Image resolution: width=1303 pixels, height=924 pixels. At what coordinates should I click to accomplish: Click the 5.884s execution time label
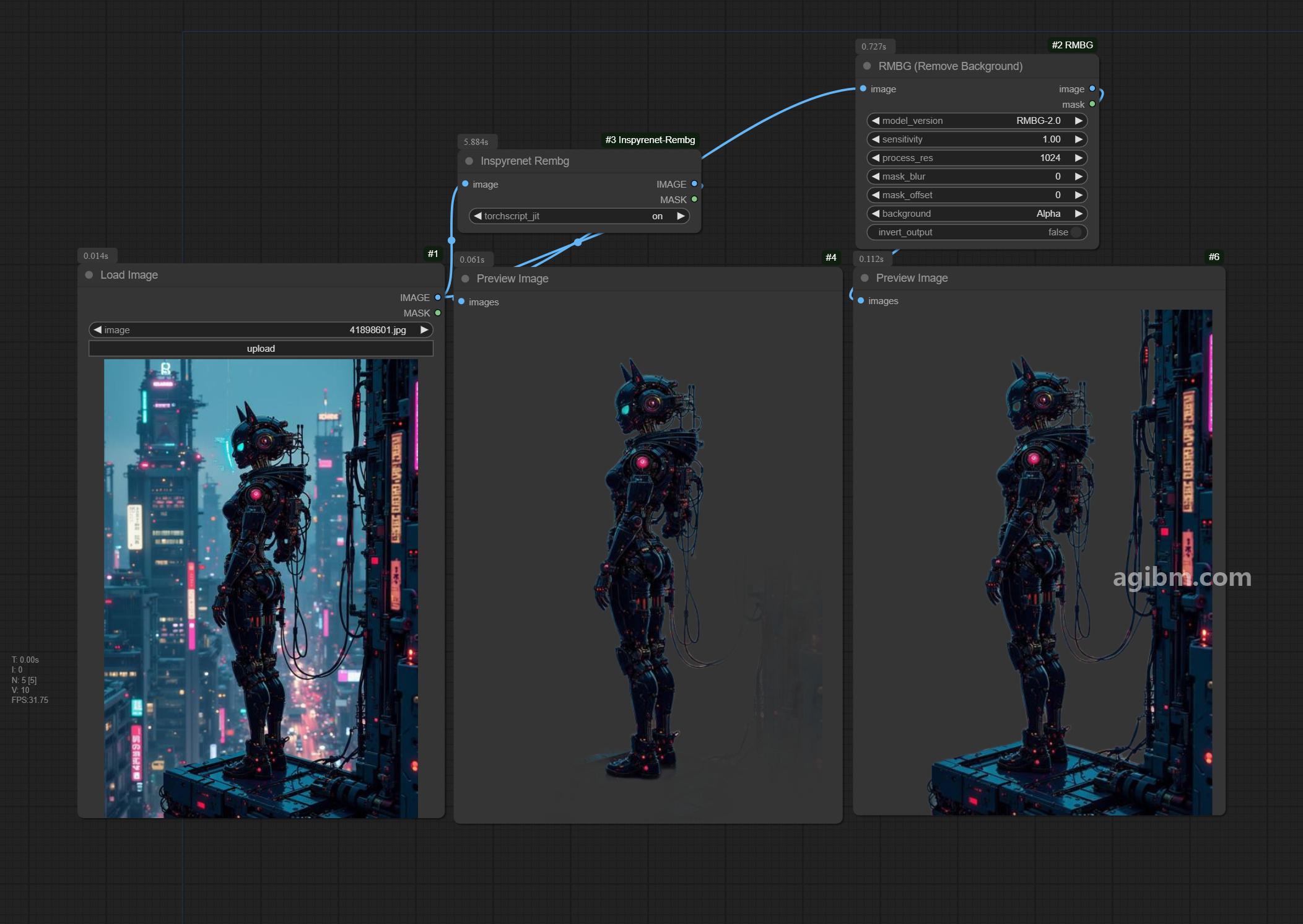[x=476, y=142]
